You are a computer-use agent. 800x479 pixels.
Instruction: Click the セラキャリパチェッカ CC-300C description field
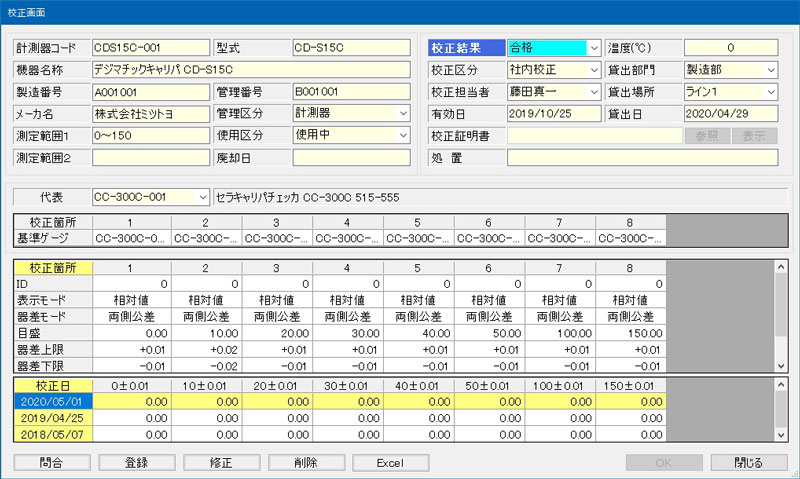501,197
